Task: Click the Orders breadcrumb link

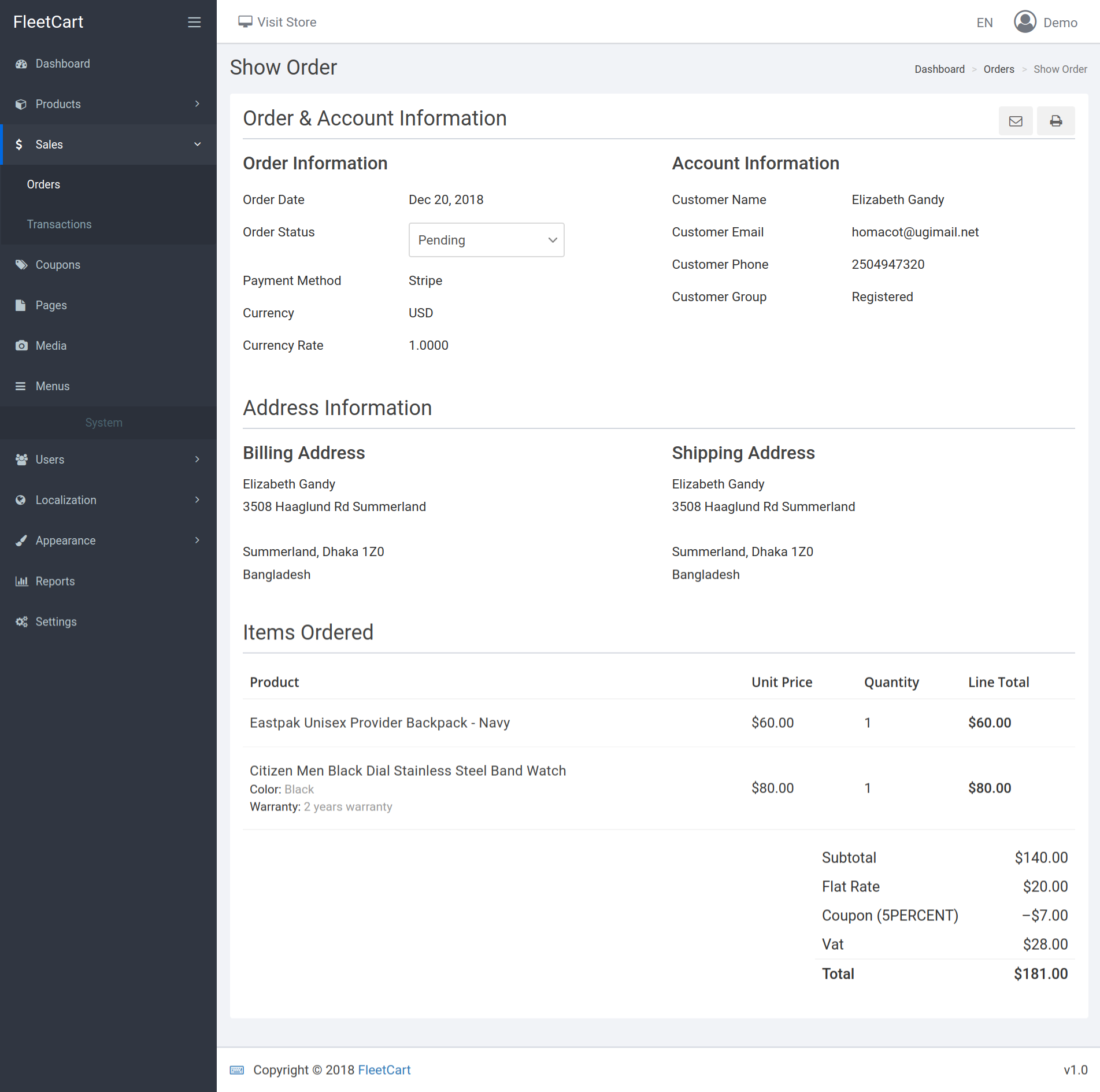Action: 998,69
